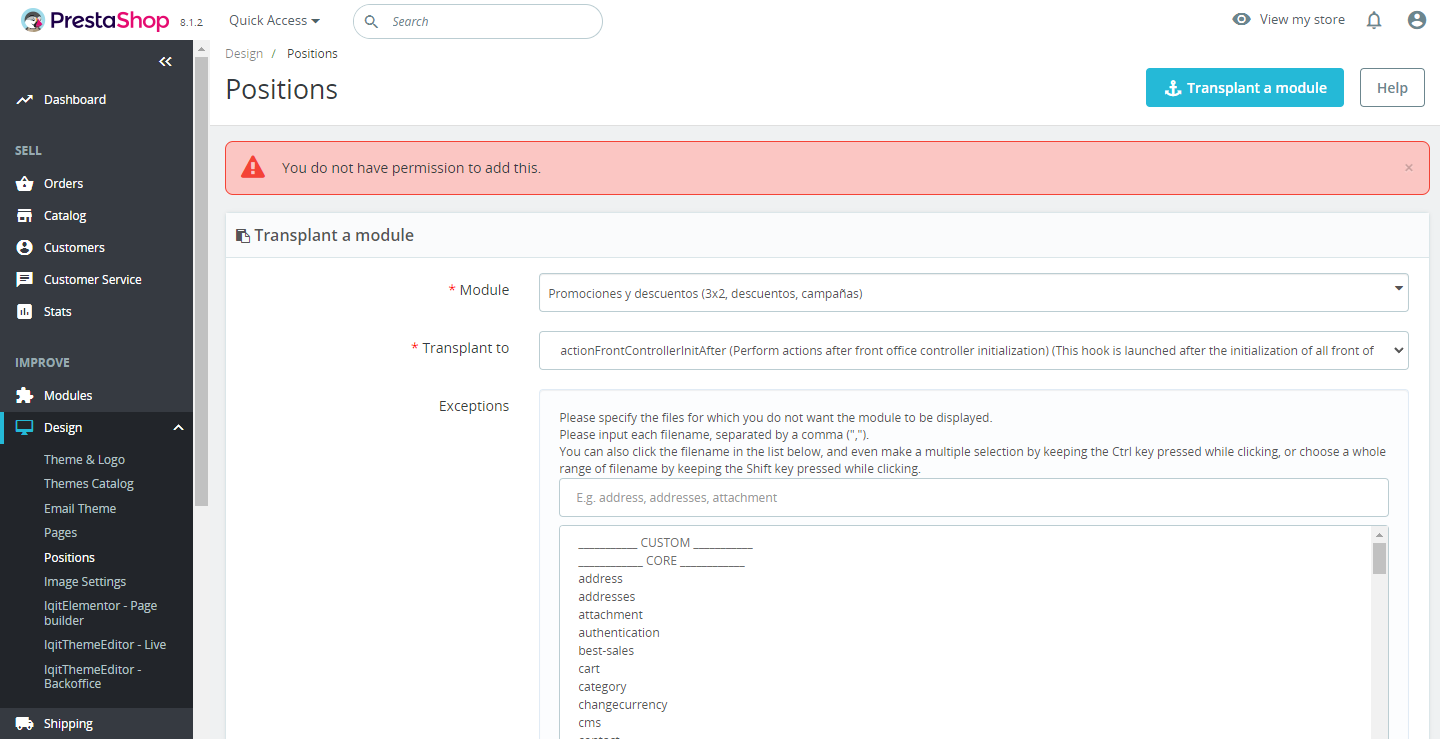The width and height of the screenshot is (1440, 739).
Task: Open the Transplant to hook dropdown
Action: coord(973,350)
